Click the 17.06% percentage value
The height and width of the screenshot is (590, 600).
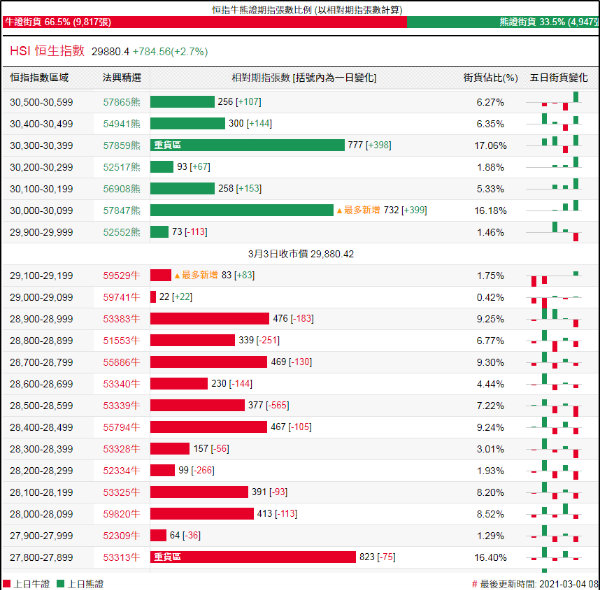click(x=491, y=146)
